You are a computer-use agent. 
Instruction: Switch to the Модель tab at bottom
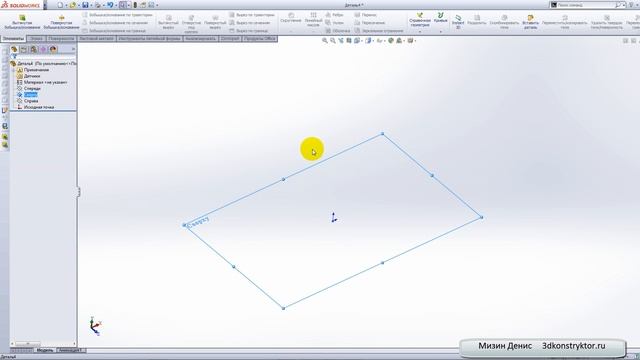45,350
